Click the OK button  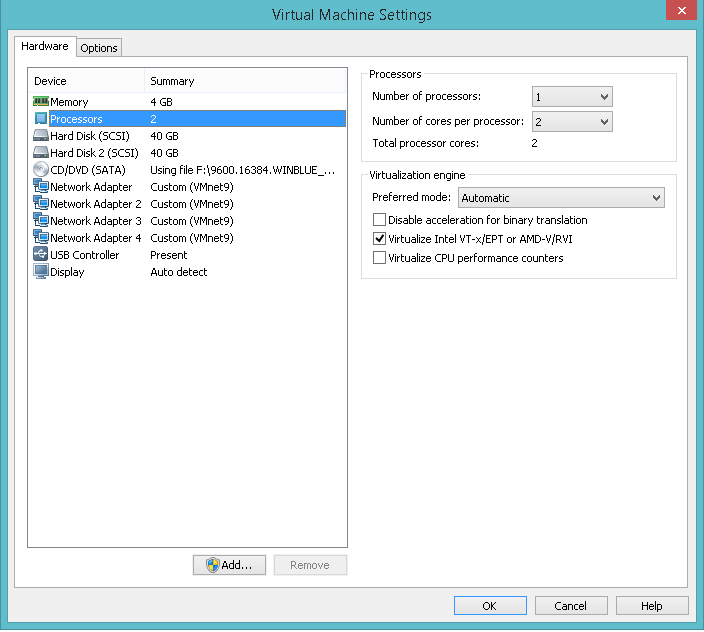(x=490, y=606)
